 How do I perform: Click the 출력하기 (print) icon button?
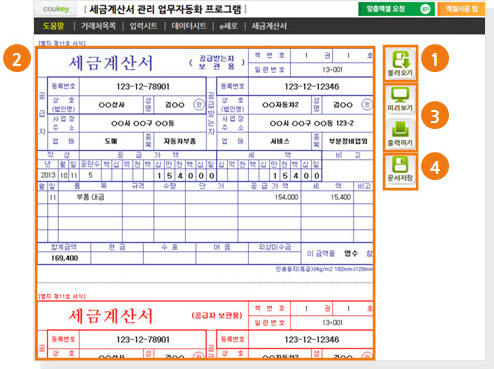coord(400,134)
